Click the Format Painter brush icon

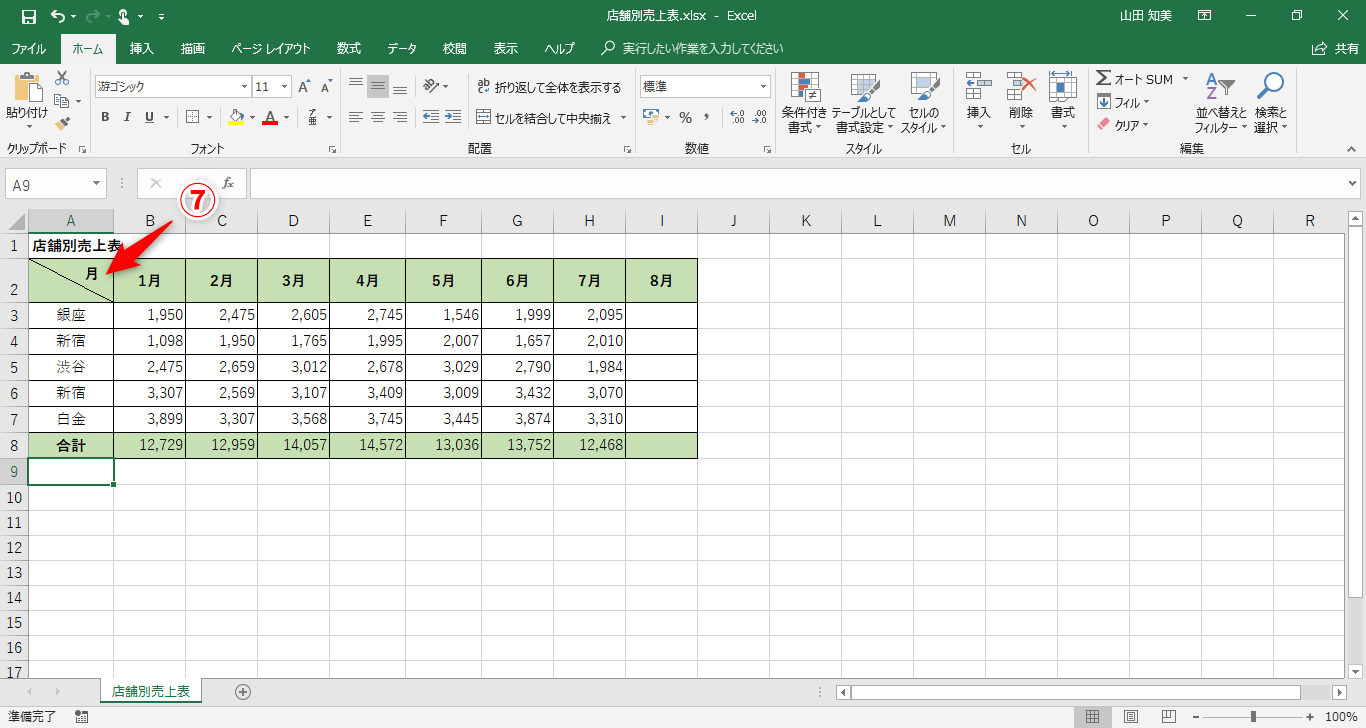pyautogui.click(x=62, y=124)
